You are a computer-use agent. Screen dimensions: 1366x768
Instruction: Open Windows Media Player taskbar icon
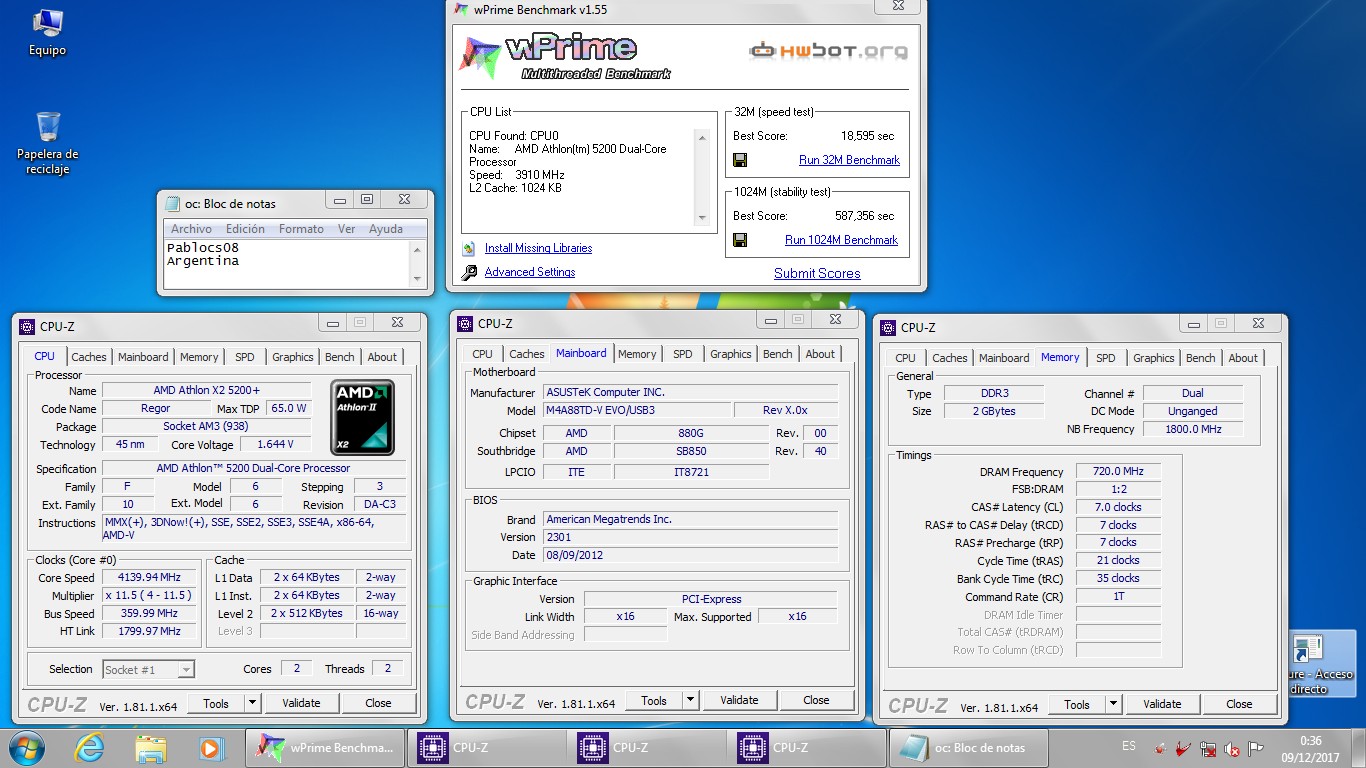[211, 747]
